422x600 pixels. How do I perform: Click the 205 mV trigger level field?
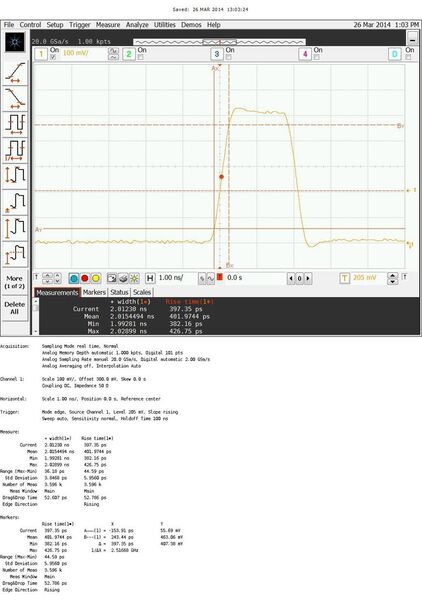pos(368,277)
